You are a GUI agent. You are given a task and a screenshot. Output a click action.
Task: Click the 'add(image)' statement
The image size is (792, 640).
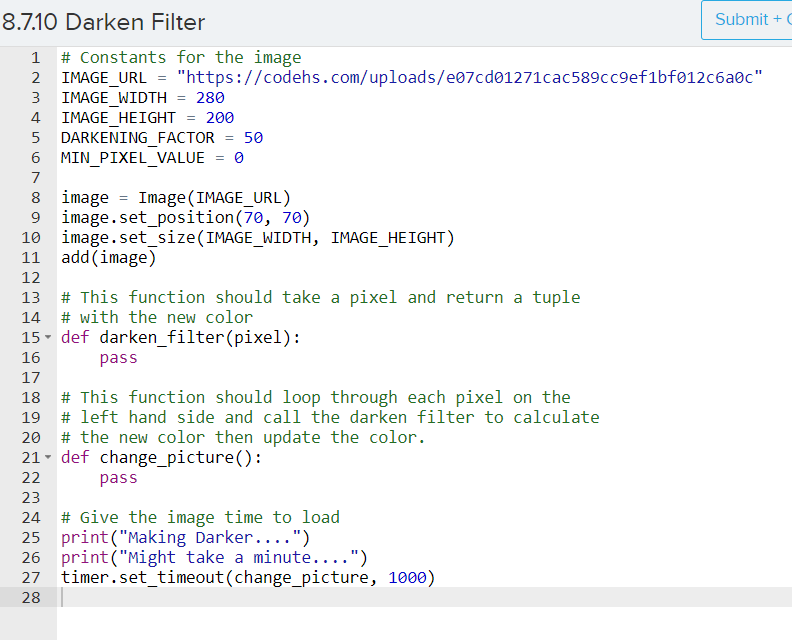(109, 258)
